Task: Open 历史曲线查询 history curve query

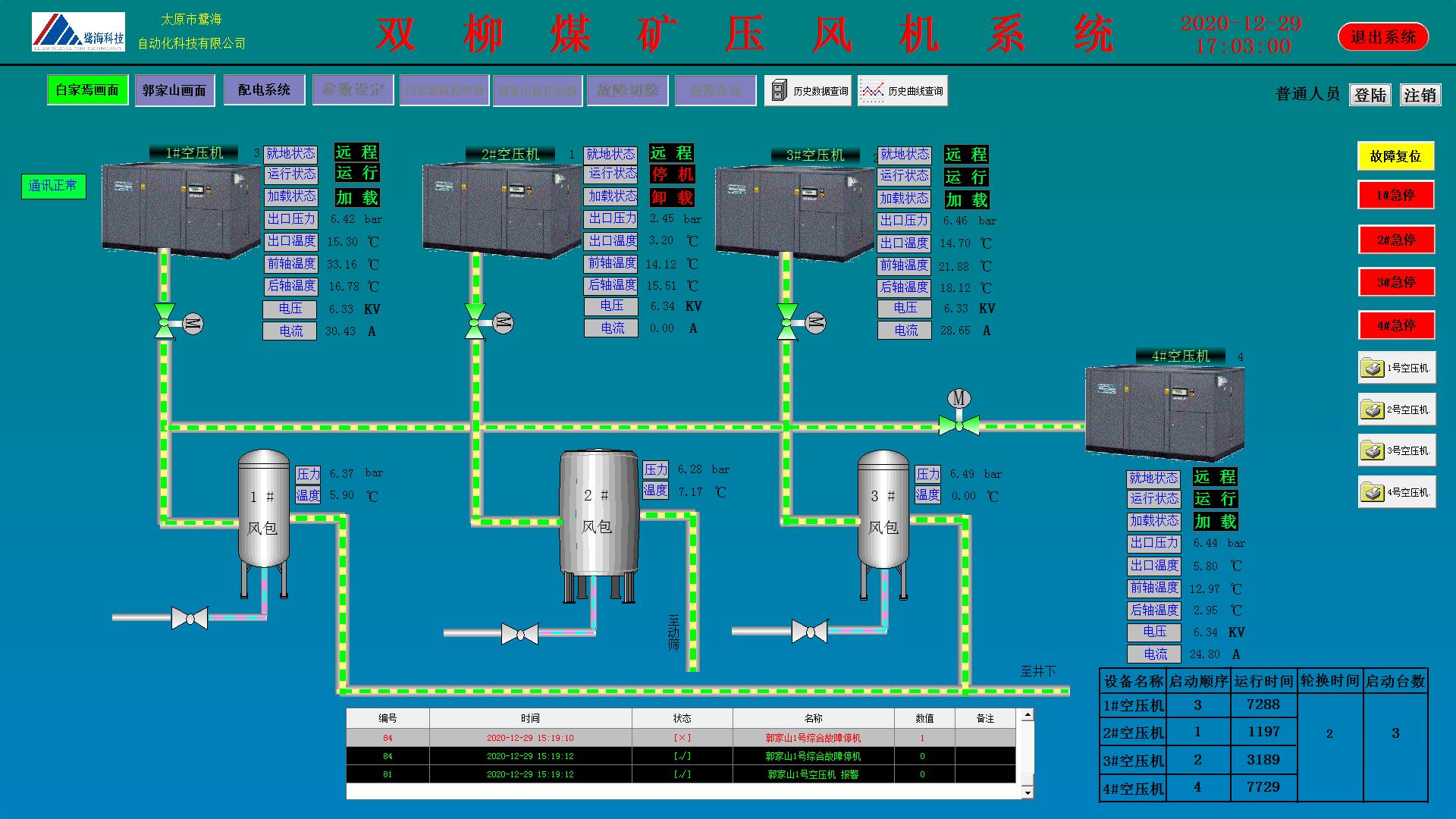Action: tap(902, 91)
